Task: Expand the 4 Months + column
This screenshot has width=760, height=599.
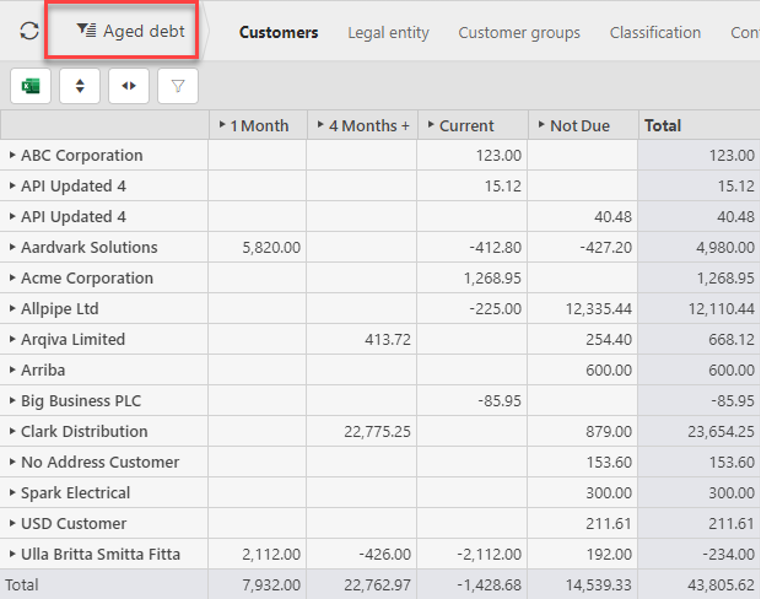Action: pyautogui.click(x=321, y=125)
